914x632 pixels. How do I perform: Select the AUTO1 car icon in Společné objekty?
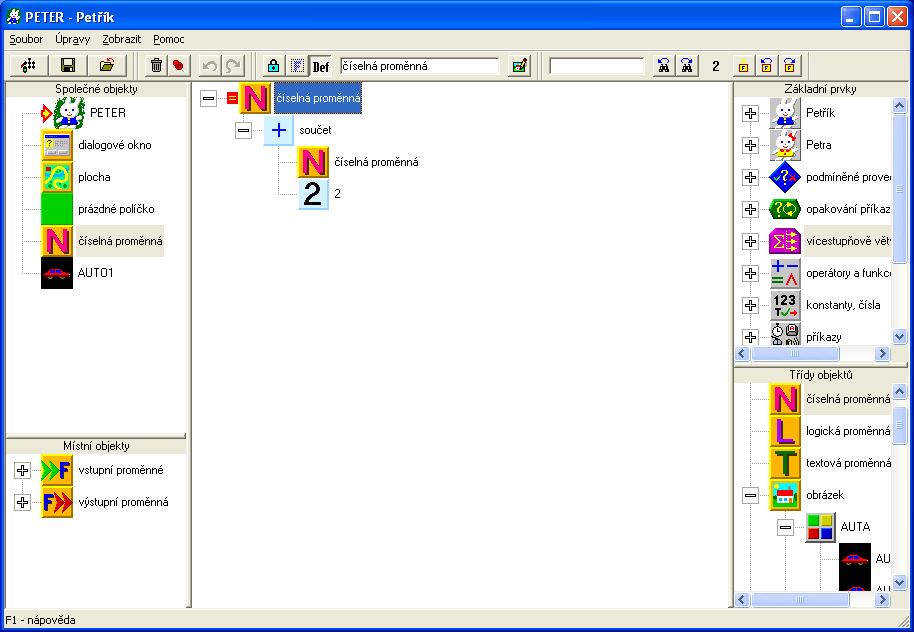pos(57,273)
